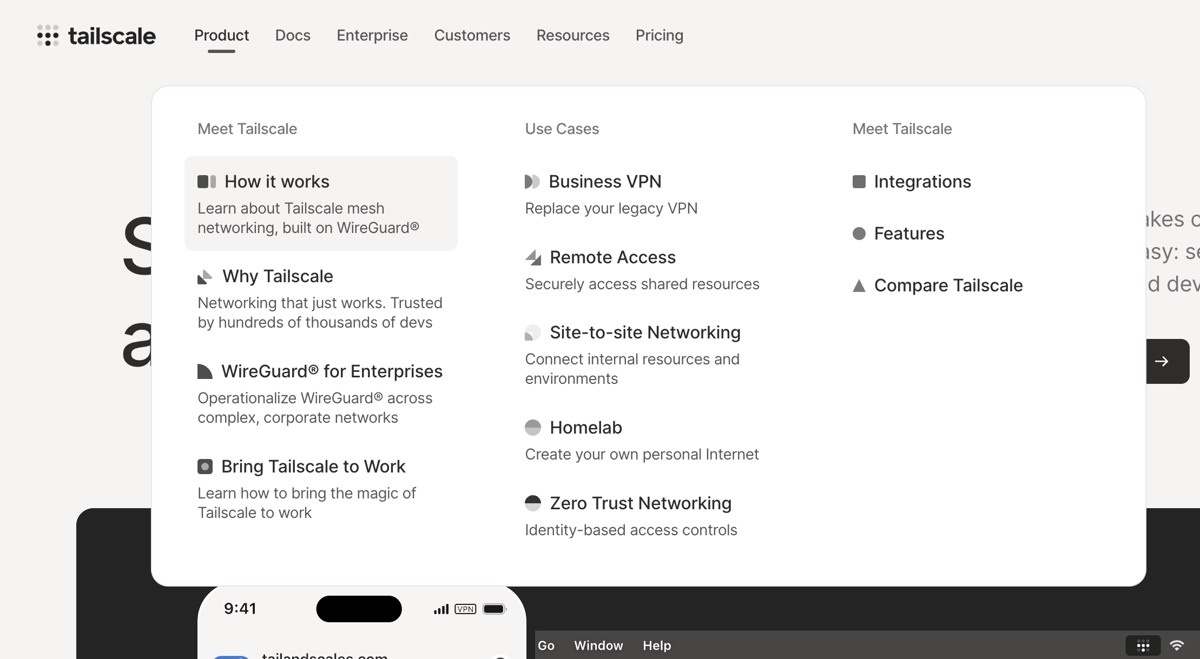This screenshot has height=659, width=1200.
Task: Click the Integrations square icon
Action: coord(859,181)
